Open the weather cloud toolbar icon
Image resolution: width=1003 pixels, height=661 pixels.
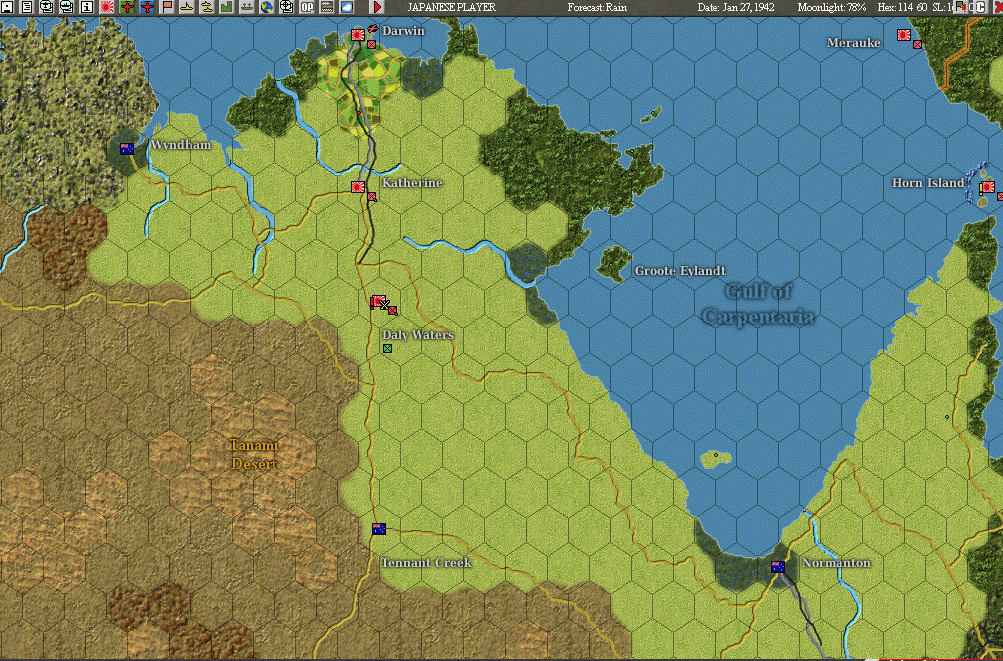pyautogui.click(x=347, y=7)
